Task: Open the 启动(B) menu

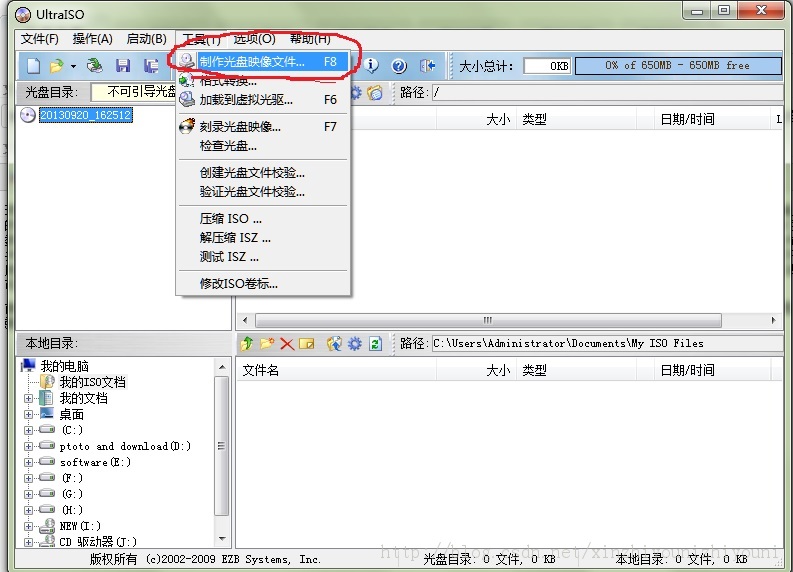Action: pos(147,38)
